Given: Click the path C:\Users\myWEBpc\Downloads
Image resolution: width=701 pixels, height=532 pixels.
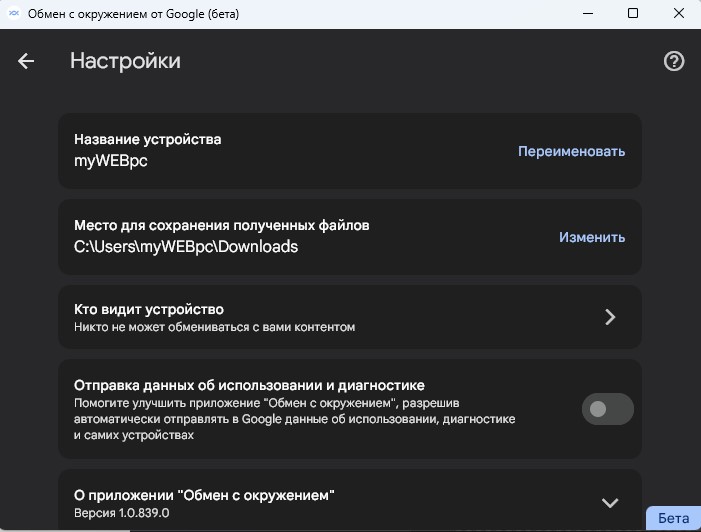Looking at the screenshot, I should 186,247.
